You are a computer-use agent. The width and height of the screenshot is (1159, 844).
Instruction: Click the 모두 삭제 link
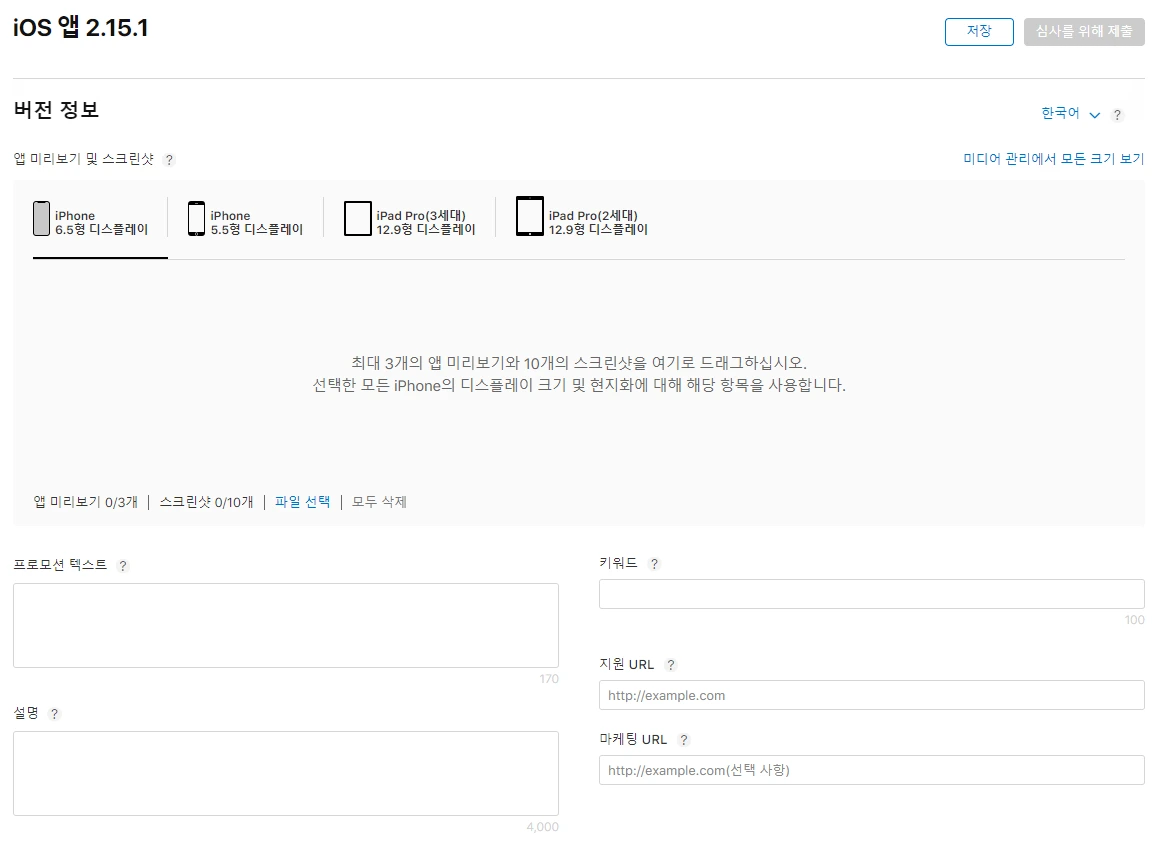379,502
